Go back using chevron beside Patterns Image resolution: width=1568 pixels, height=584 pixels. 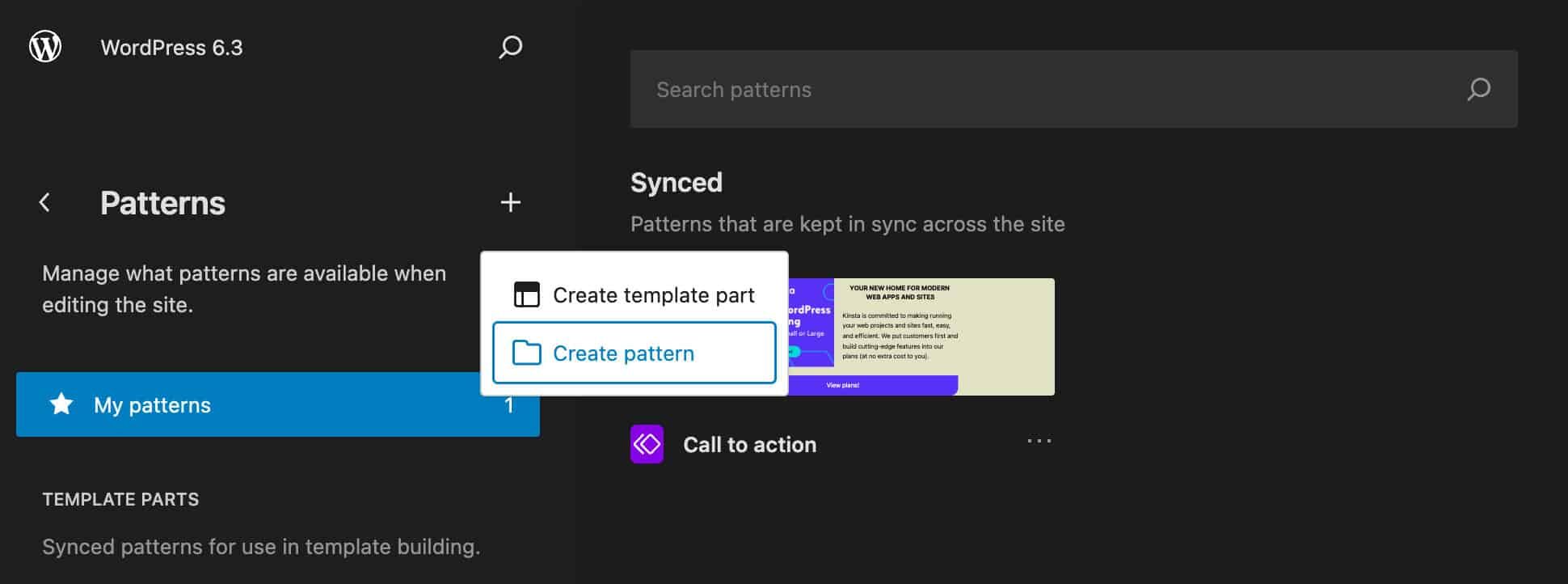coord(45,202)
